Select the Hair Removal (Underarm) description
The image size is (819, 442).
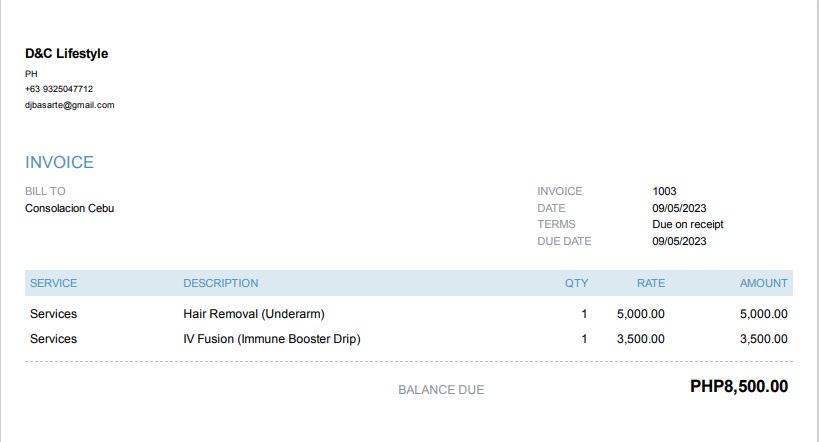click(x=253, y=314)
